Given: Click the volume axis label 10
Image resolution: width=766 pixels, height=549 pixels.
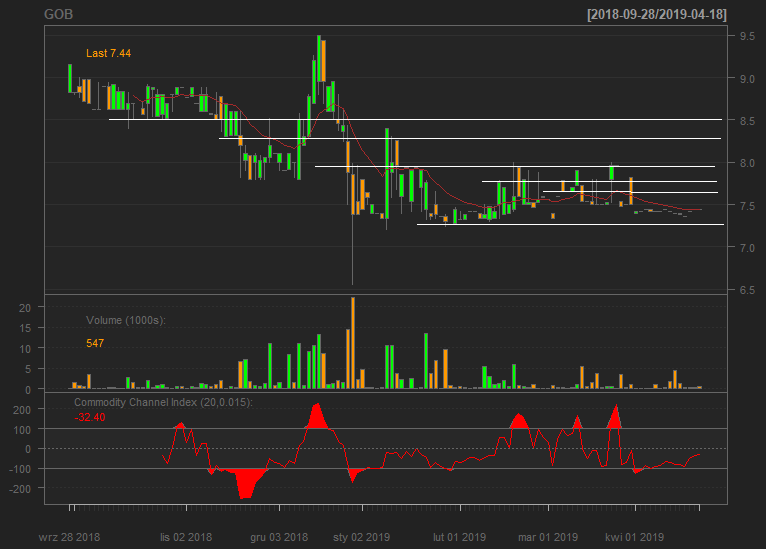Looking at the screenshot, I should 25,349.
